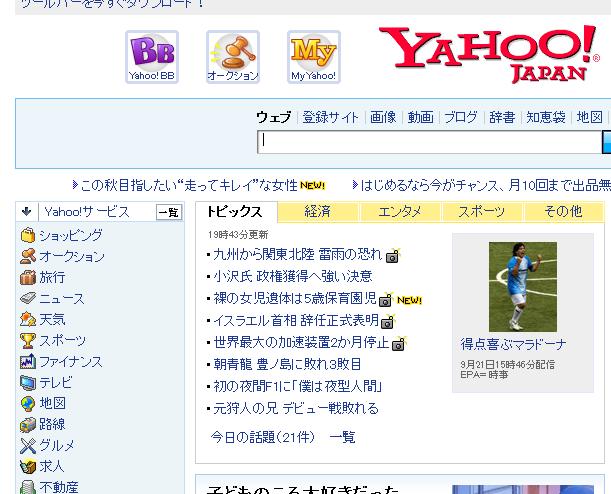The height and width of the screenshot is (494, 611).
Task: Click camera icon beside 加速装置 headline
Action: tap(399, 344)
